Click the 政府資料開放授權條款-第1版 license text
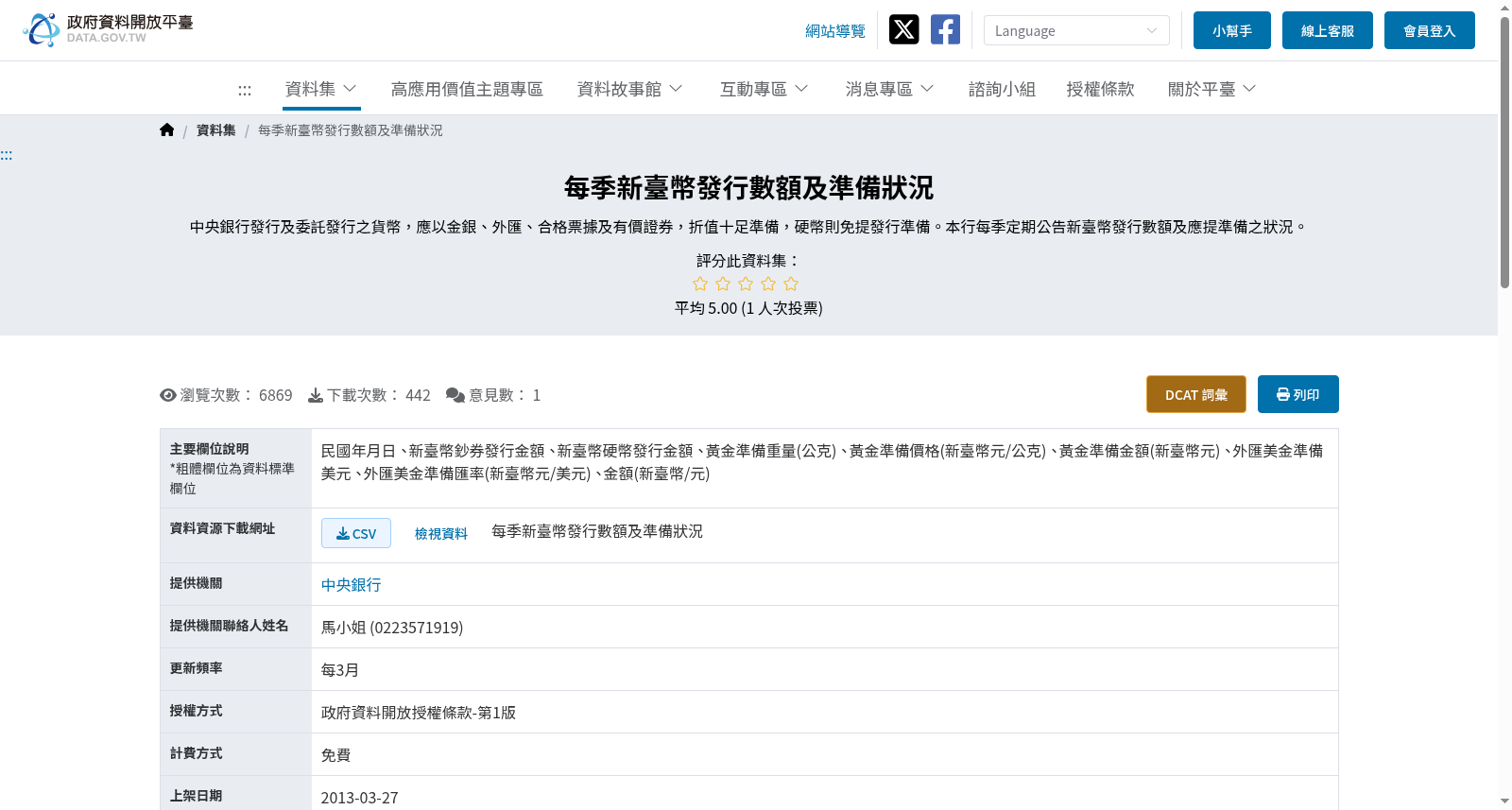 coord(419,713)
